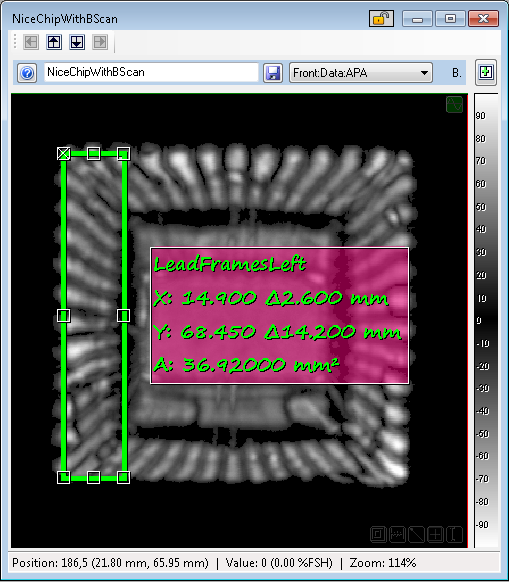Open help with the blue question mark
Image resolution: width=509 pixels, height=582 pixels.
[x=27, y=73]
